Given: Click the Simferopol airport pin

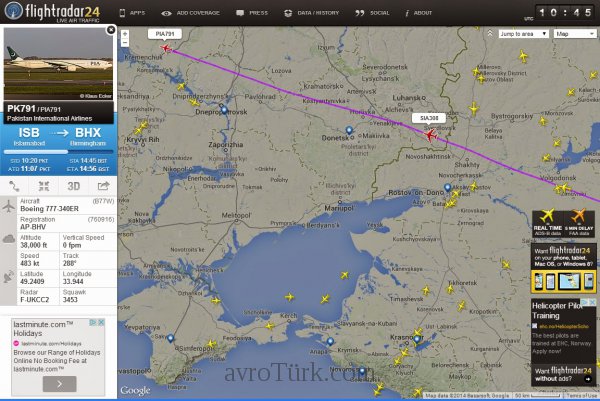Looking at the screenshot, I should [171, 338].
